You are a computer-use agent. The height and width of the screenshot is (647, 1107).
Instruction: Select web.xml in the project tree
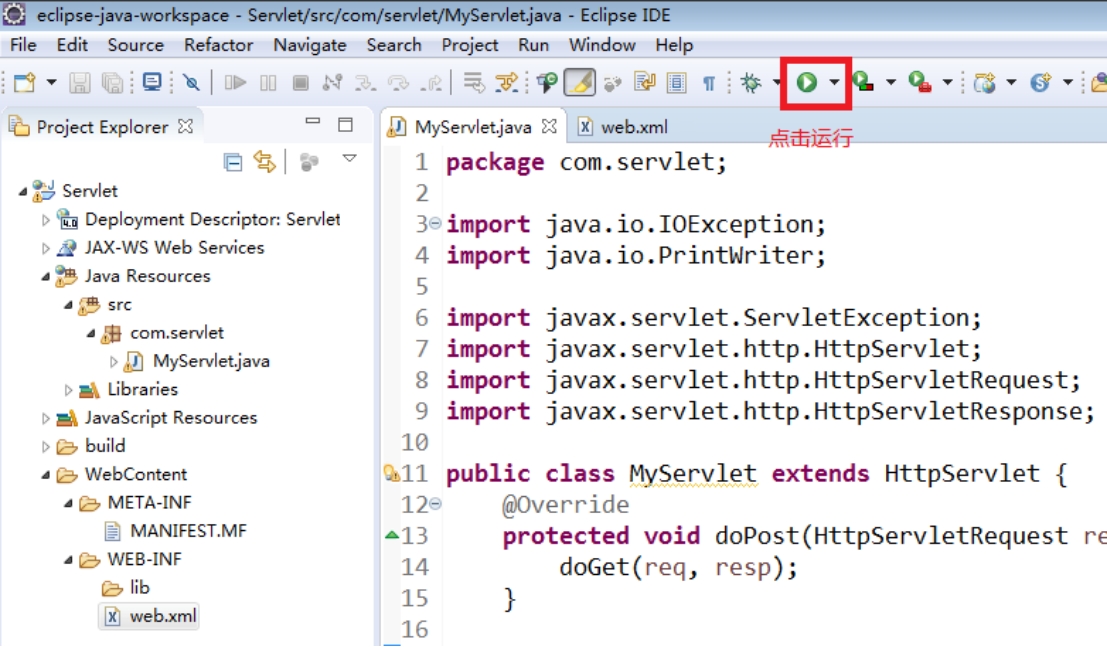pyautogui.click(x=163, y=616)
